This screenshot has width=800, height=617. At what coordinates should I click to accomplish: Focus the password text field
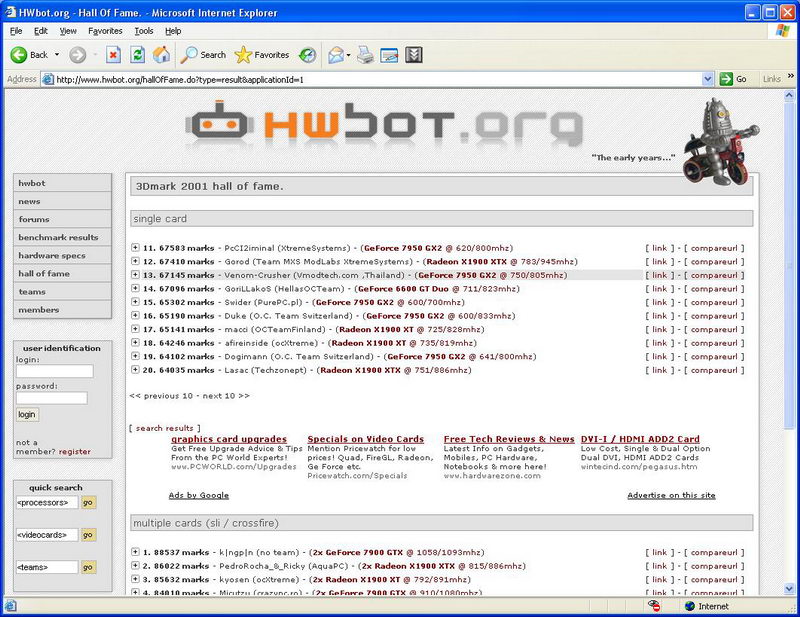(52, 398)
